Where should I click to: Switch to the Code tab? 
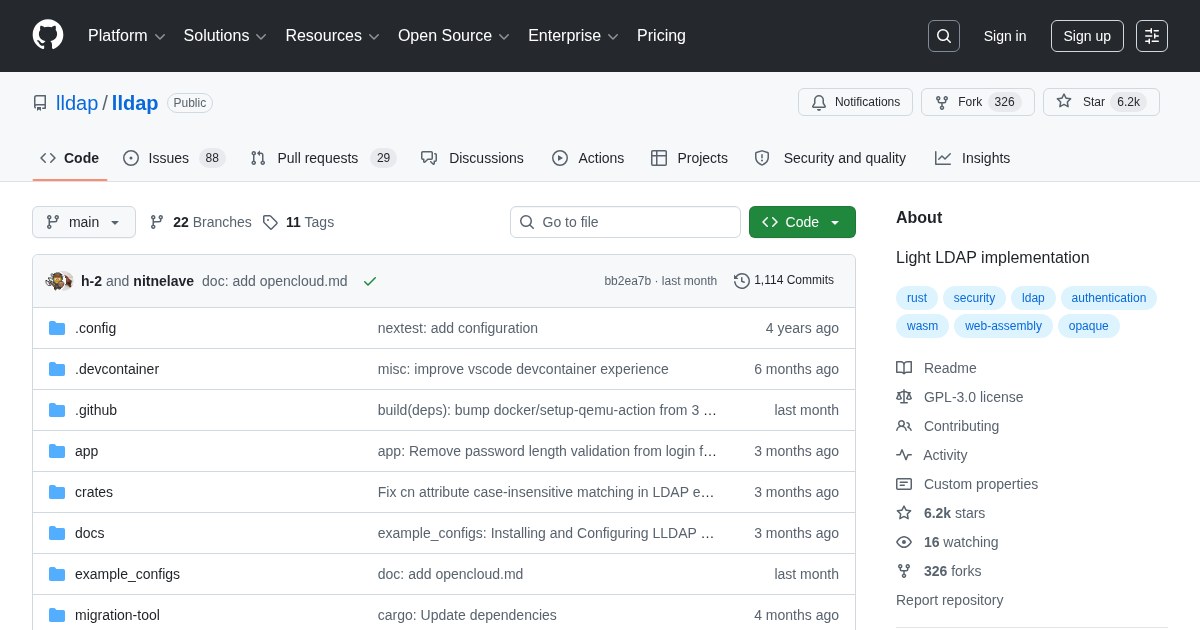click(x=70, y=158)
